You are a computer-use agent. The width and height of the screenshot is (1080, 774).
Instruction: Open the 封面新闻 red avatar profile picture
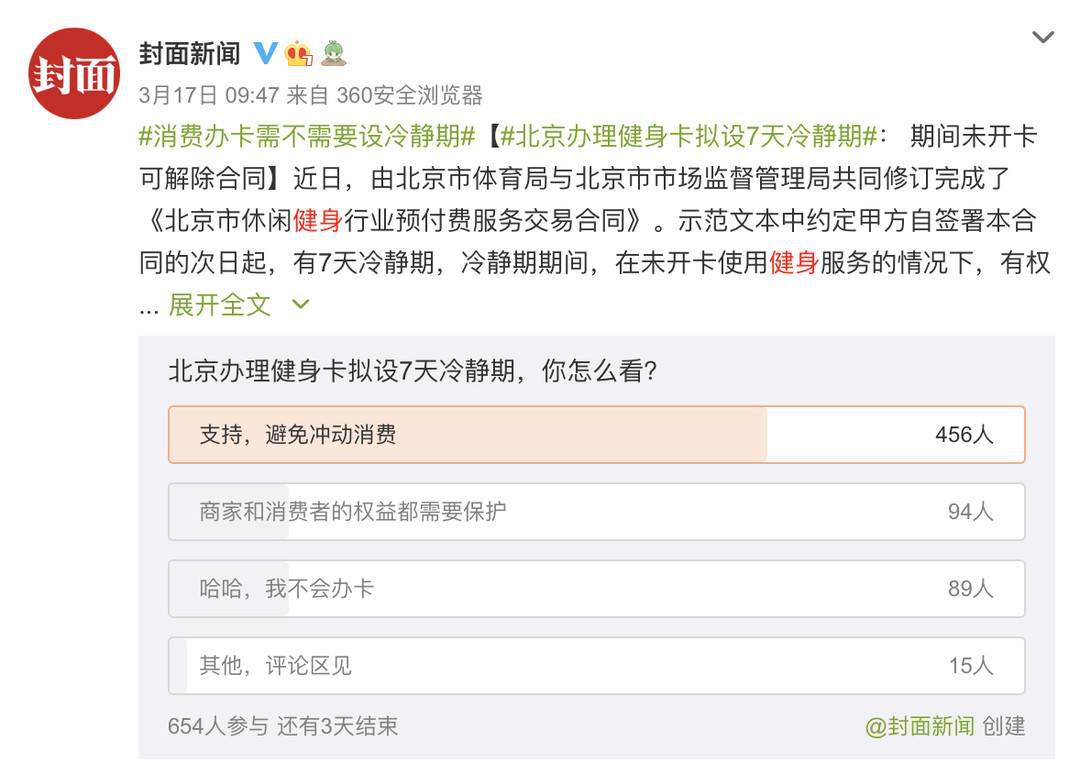click(x=74, y=74)
